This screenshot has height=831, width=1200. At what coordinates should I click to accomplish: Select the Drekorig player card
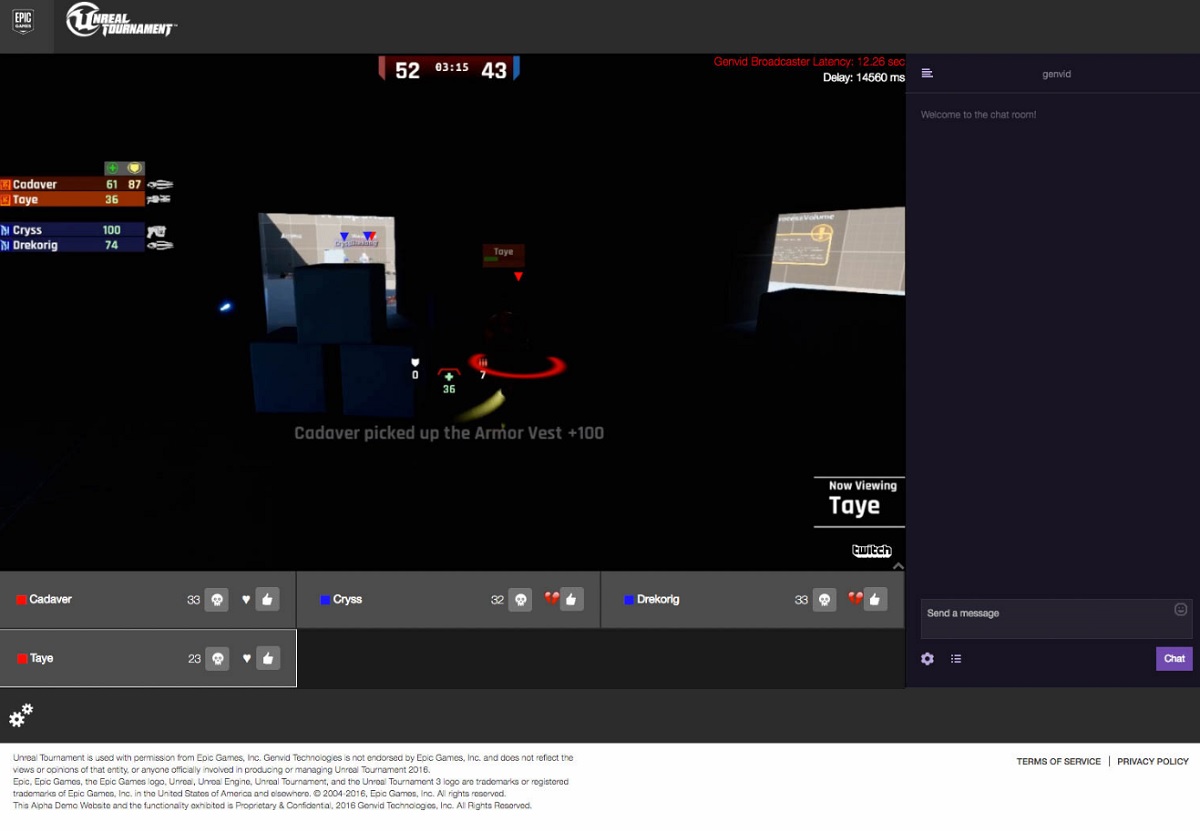tap(753, 600)
